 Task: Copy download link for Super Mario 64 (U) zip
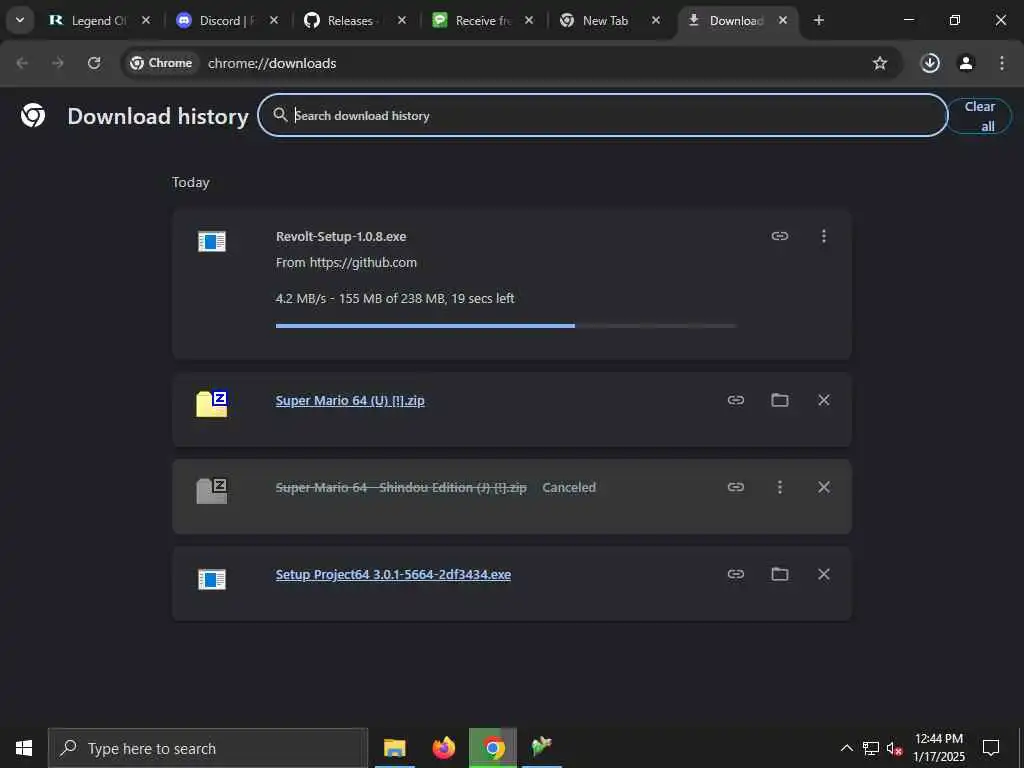(x=736, y=400)
